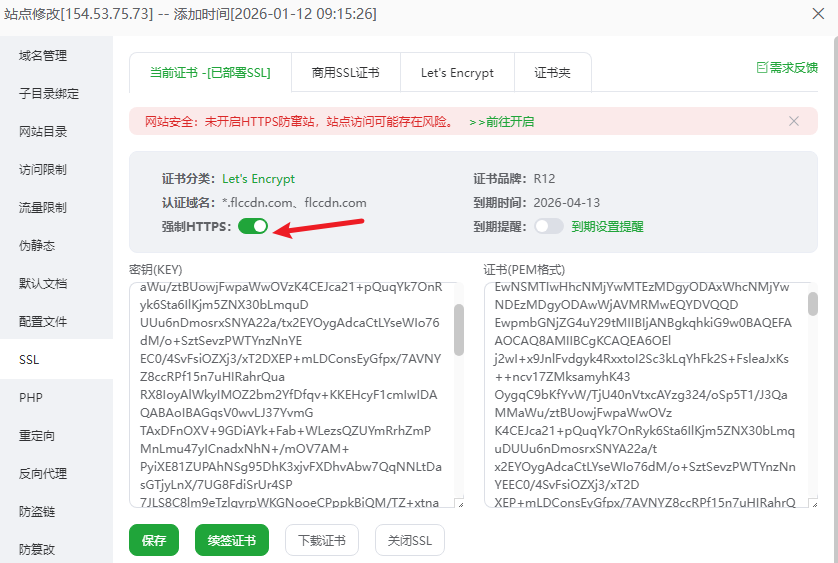Open 域名管理 in the sidebar
Screen dimensions: 838x563
(43, 56)
